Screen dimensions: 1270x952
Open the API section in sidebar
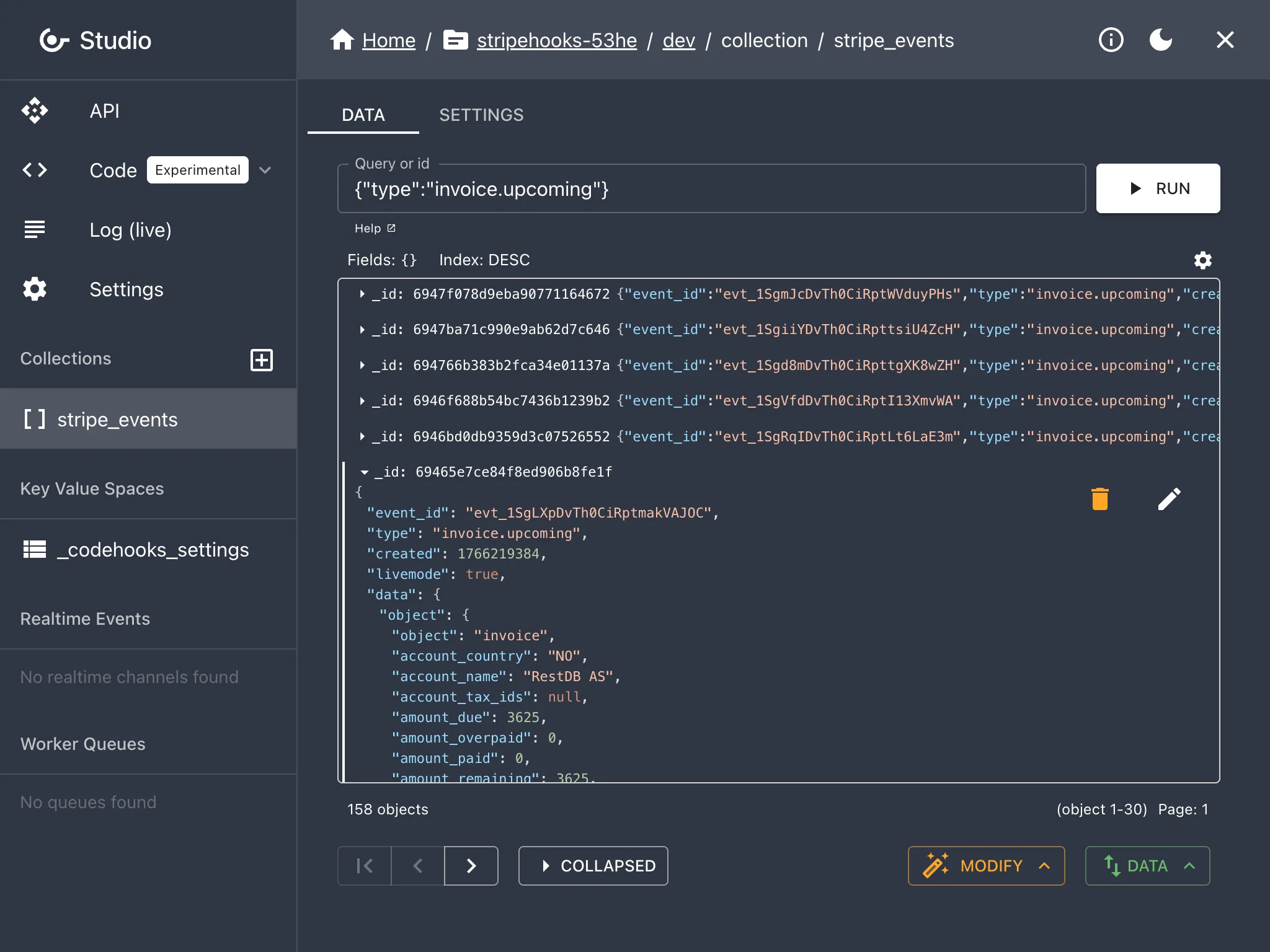click(104, 111)
